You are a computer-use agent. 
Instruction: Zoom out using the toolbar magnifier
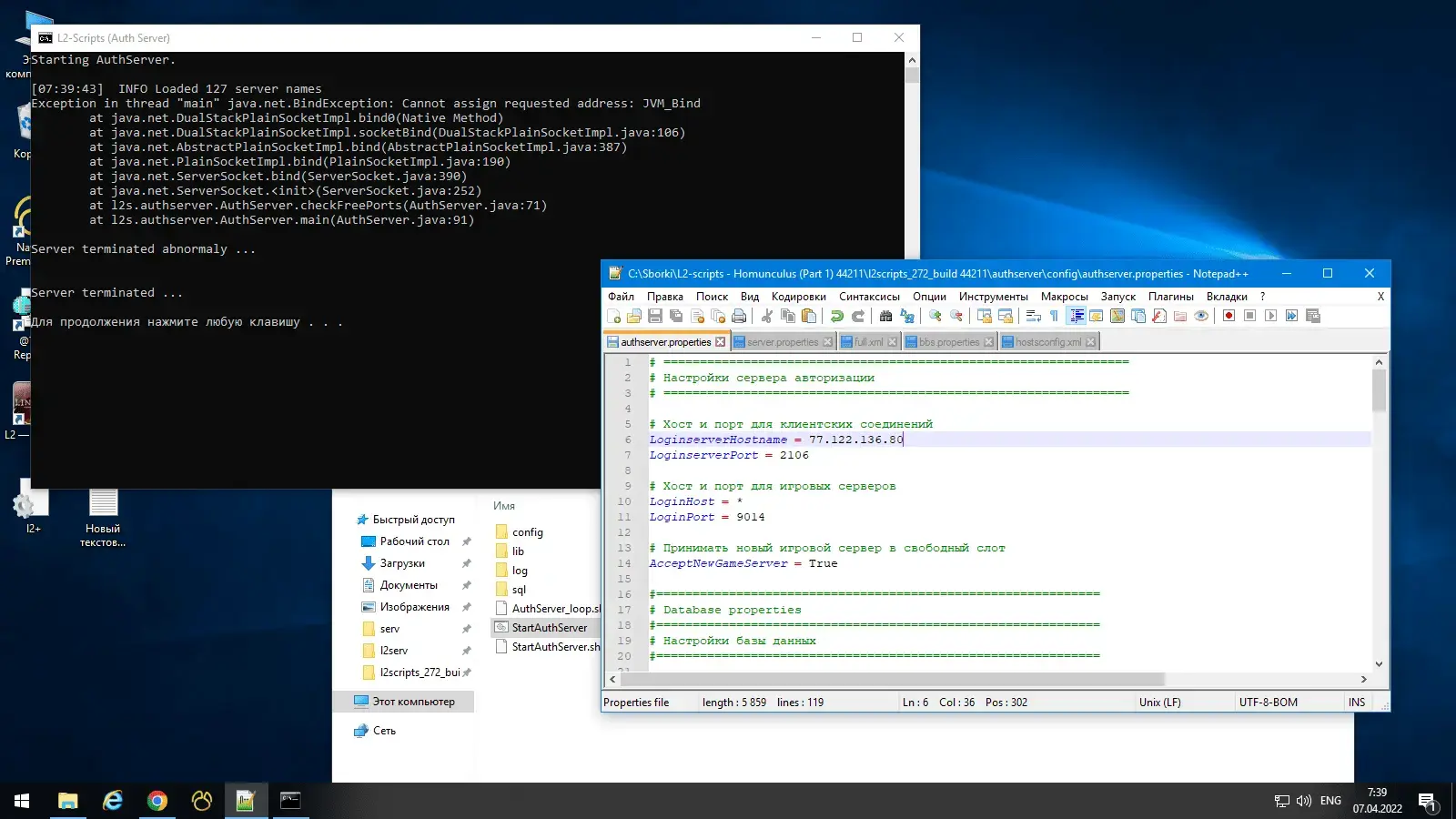pos(956,316)
